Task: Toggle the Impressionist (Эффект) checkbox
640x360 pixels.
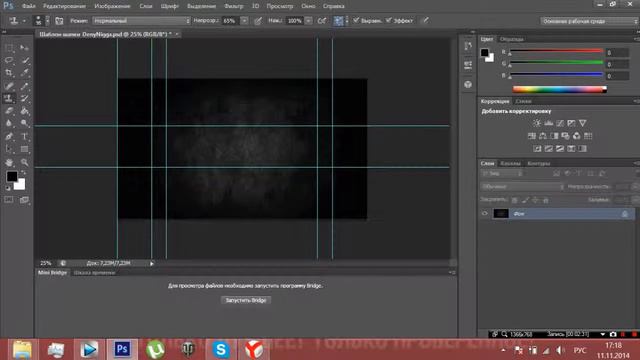Action: pyautogui.click(x=388, y=20)
